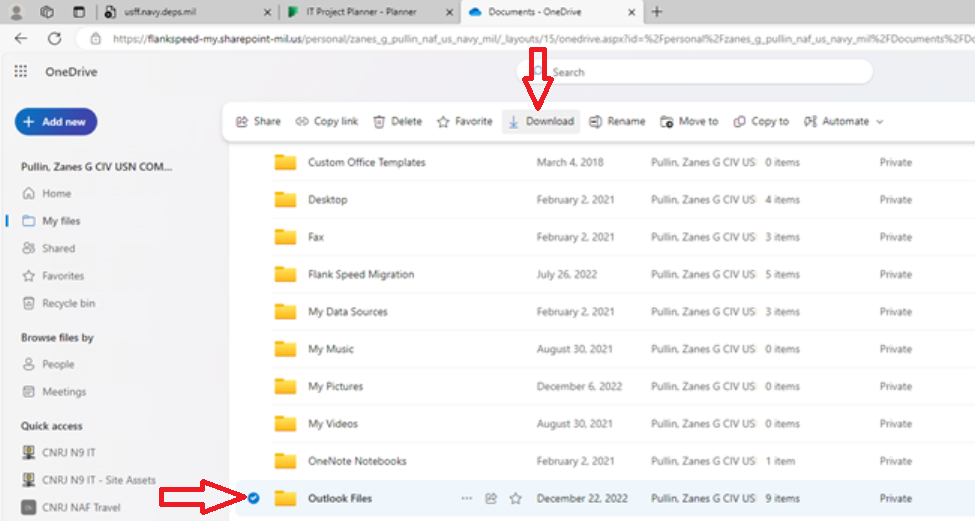Image resolution: width=975 pixels, height=521 pixels.
Task: Click the My Data Sources folder icon
Action: coord(285,311)
